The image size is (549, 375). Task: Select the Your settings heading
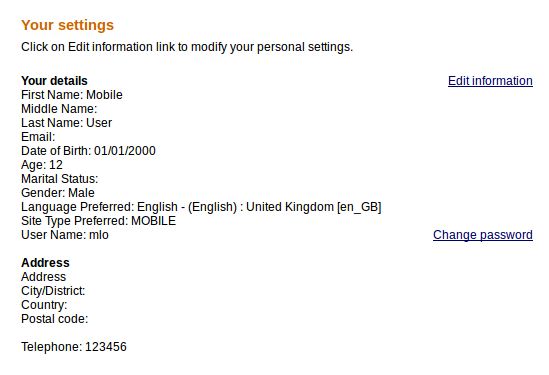pyautogui.click(x=68, y=25)
